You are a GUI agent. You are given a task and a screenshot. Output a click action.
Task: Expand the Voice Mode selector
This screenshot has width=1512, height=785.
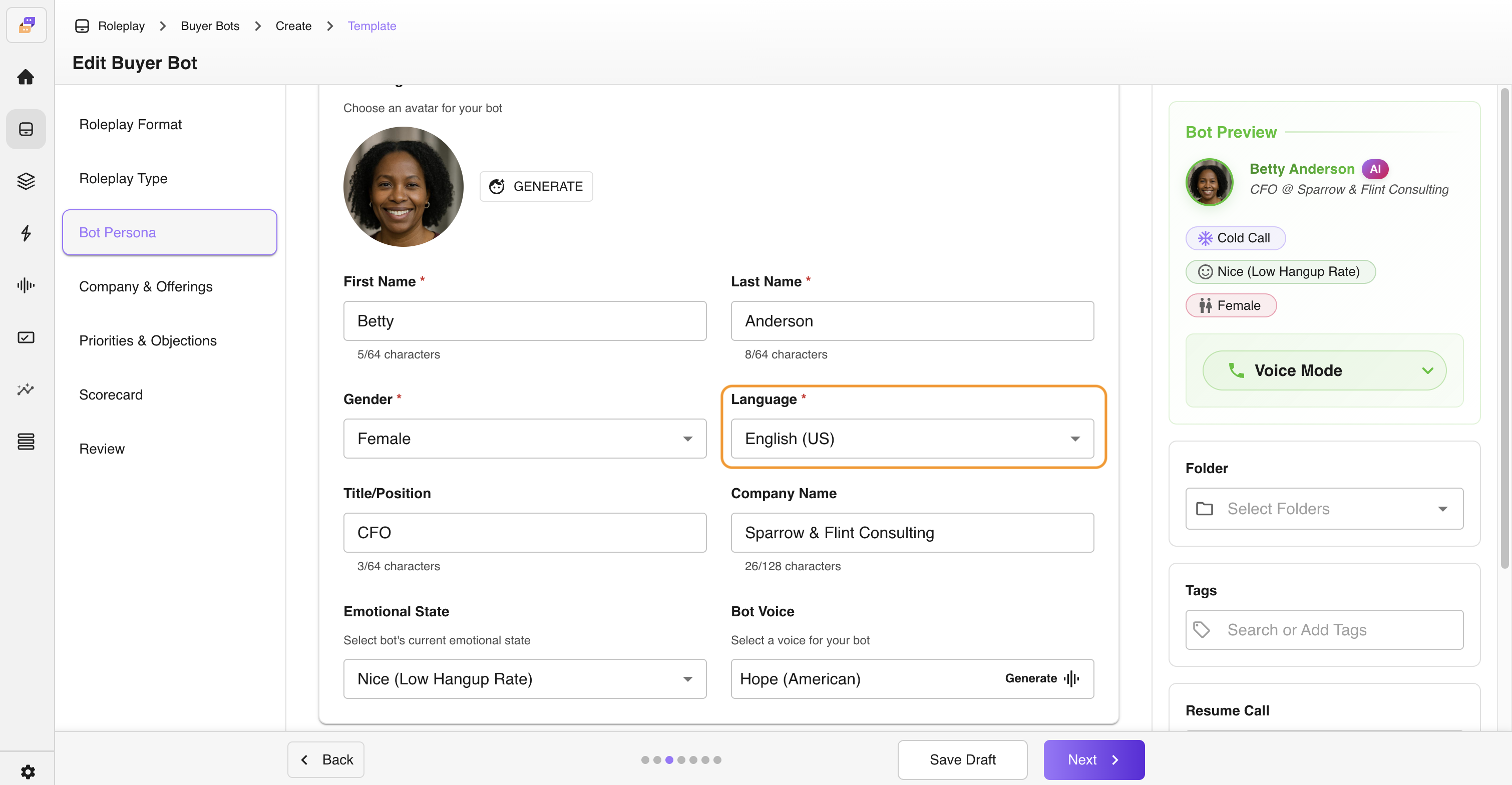point(1324,370)
